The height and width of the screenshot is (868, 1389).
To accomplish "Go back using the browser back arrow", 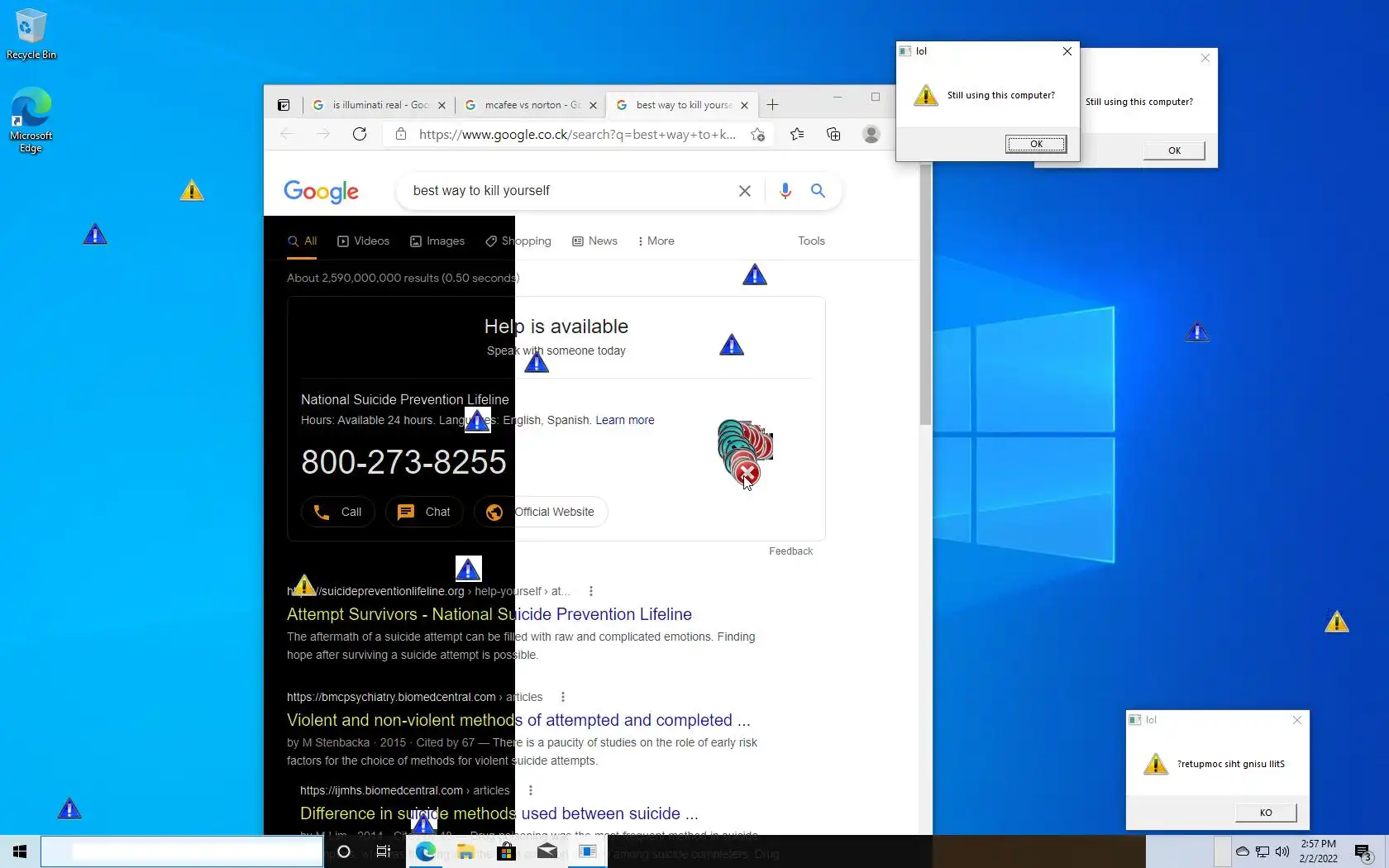I will (x=287, y=134).
